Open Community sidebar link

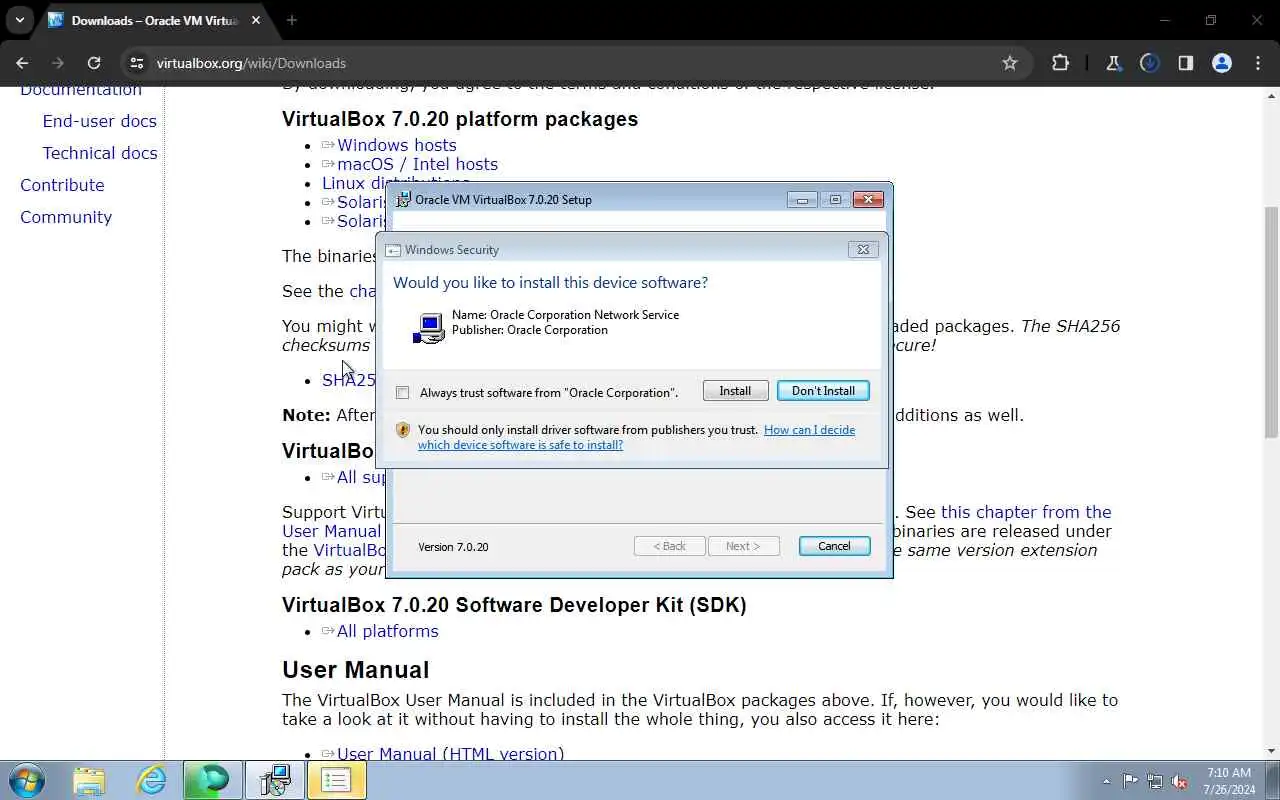66,217
